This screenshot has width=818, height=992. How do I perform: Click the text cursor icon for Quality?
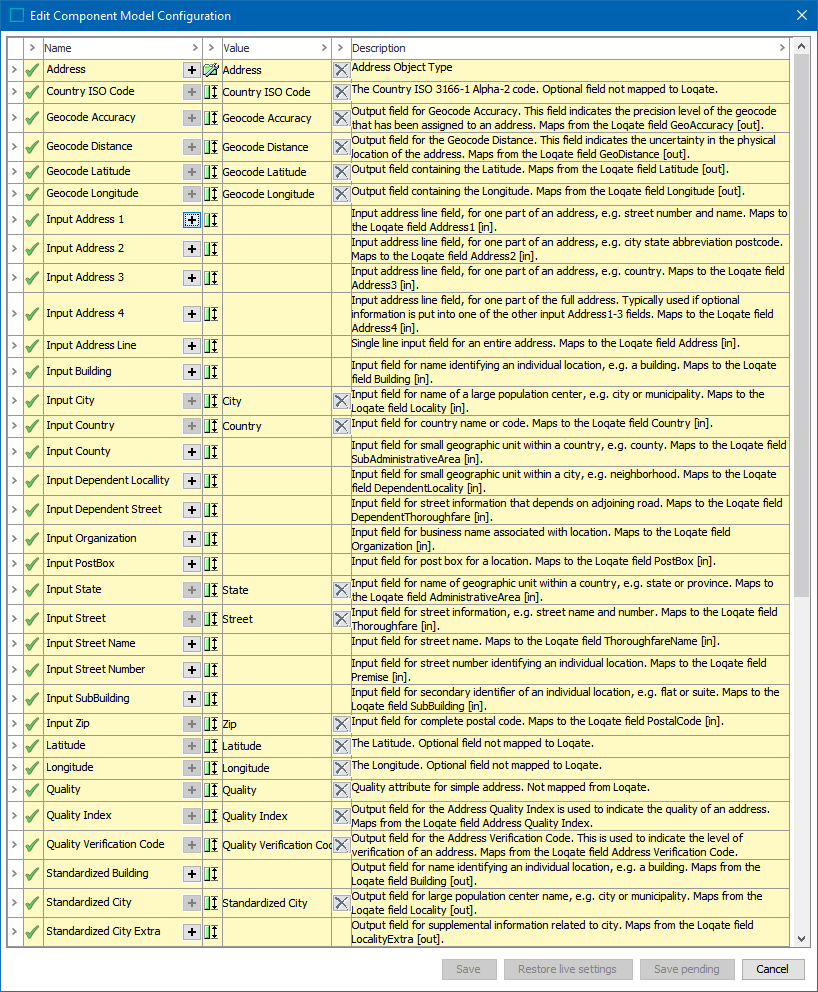211,790
